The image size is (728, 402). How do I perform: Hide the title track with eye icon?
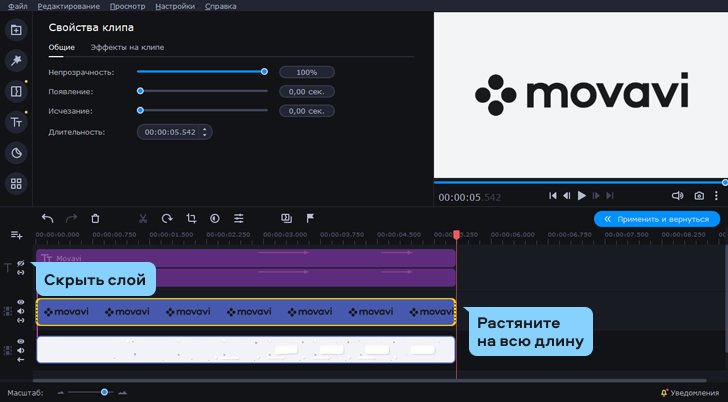click(x=21, y=264)
